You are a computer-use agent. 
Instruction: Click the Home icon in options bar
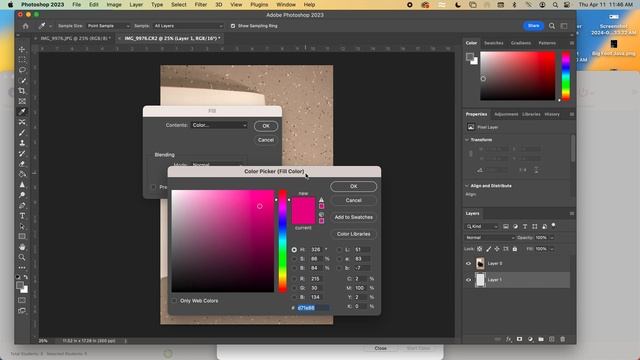tap(26, 26)
